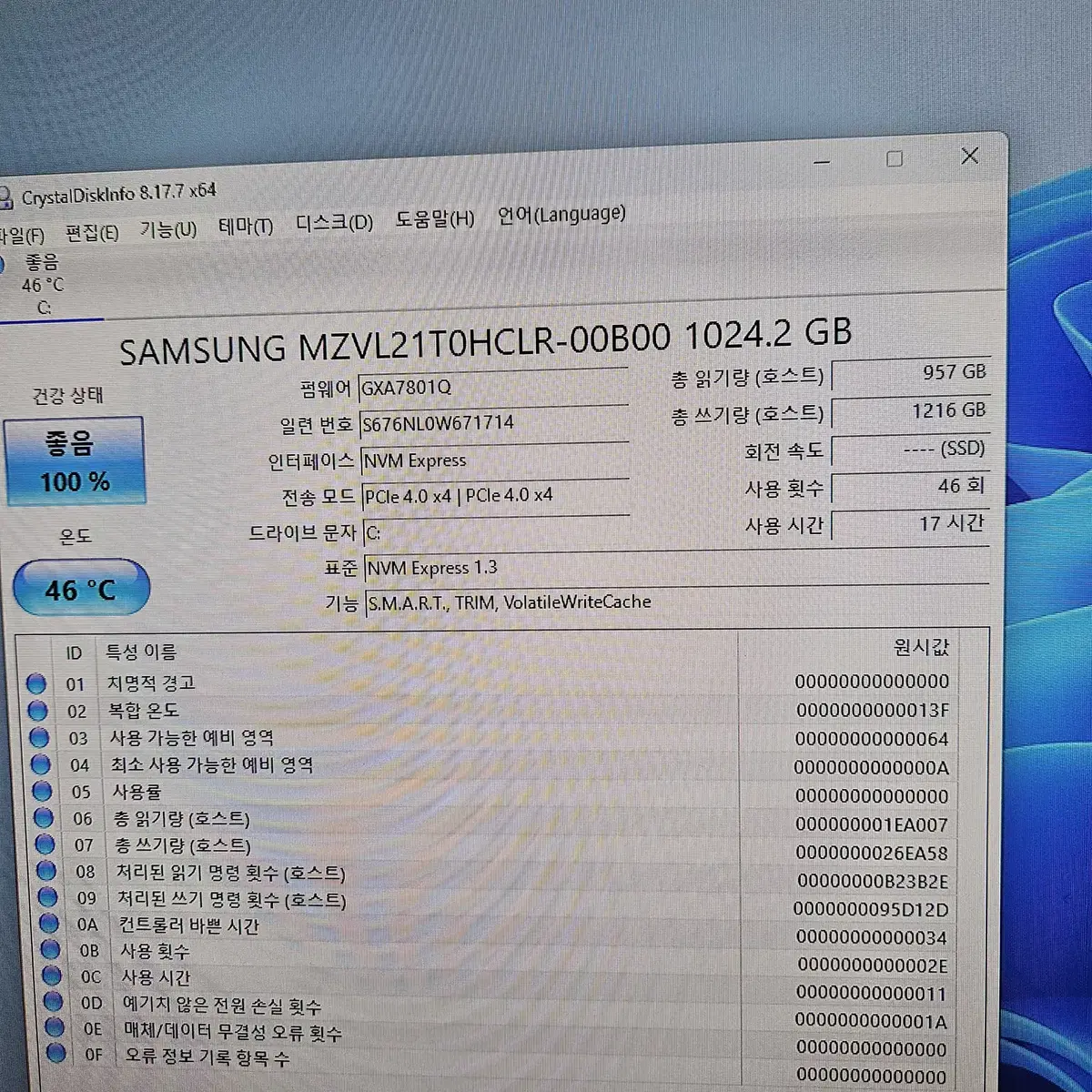This screenshot has width=1092, height=1092.
Task: Select the C: drive tab showing 46 °C
Action: tap(44, 285)
